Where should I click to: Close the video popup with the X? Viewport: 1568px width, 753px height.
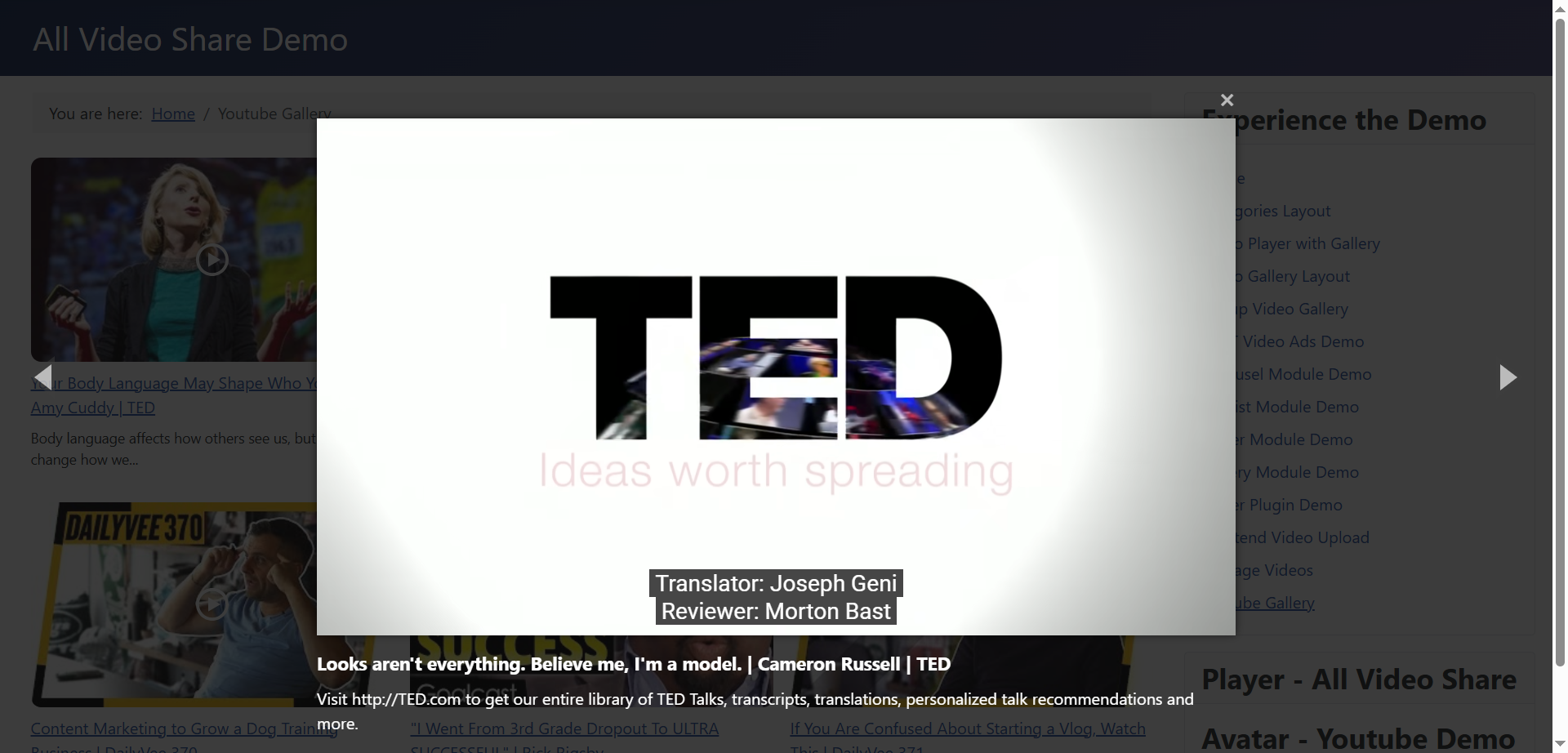click(1227, 100)
